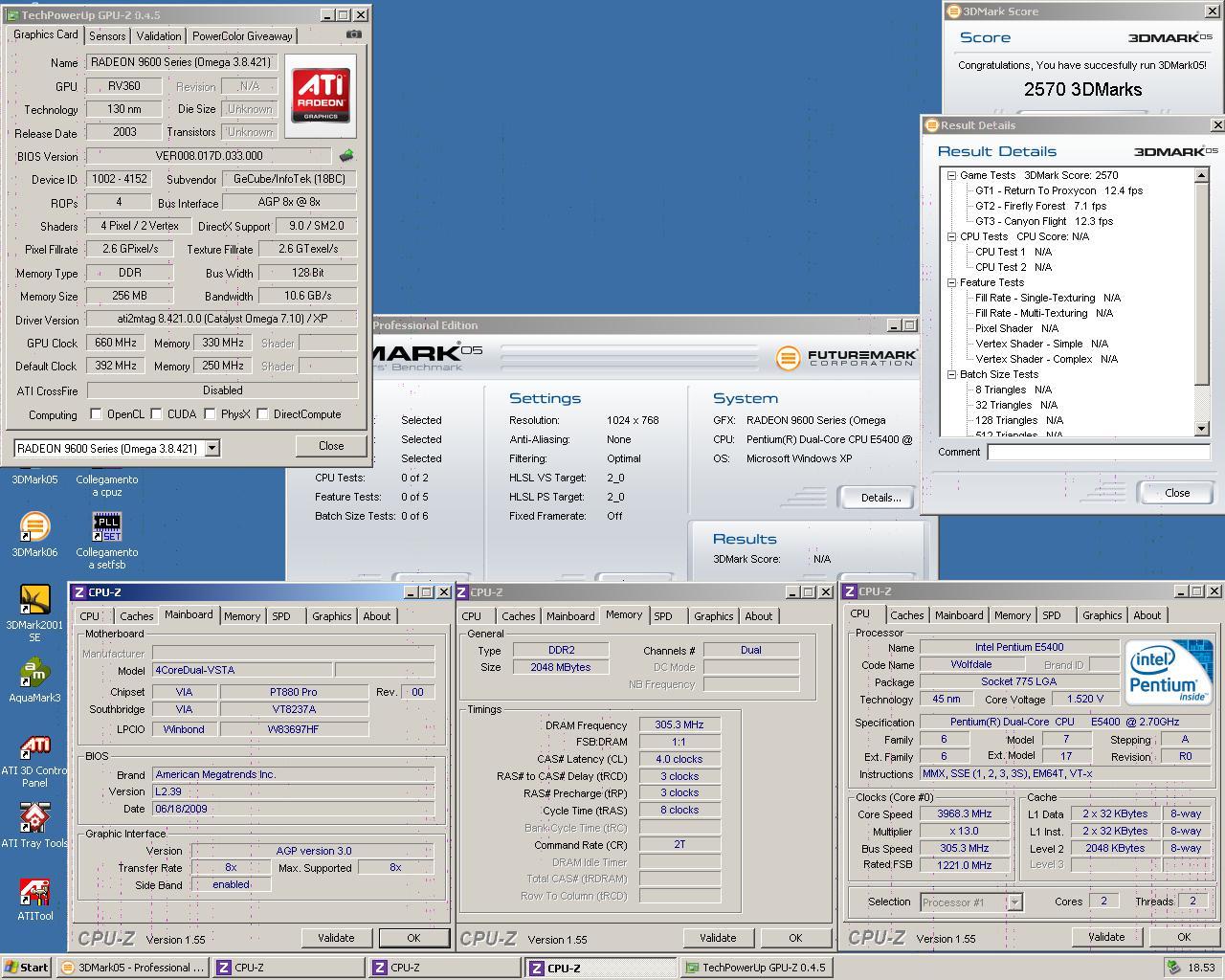This screenshot has height=980, width=1225.
Task: Select the Graphics tab in CPU-Z CPU window
Action: (x=1102, y=615)
